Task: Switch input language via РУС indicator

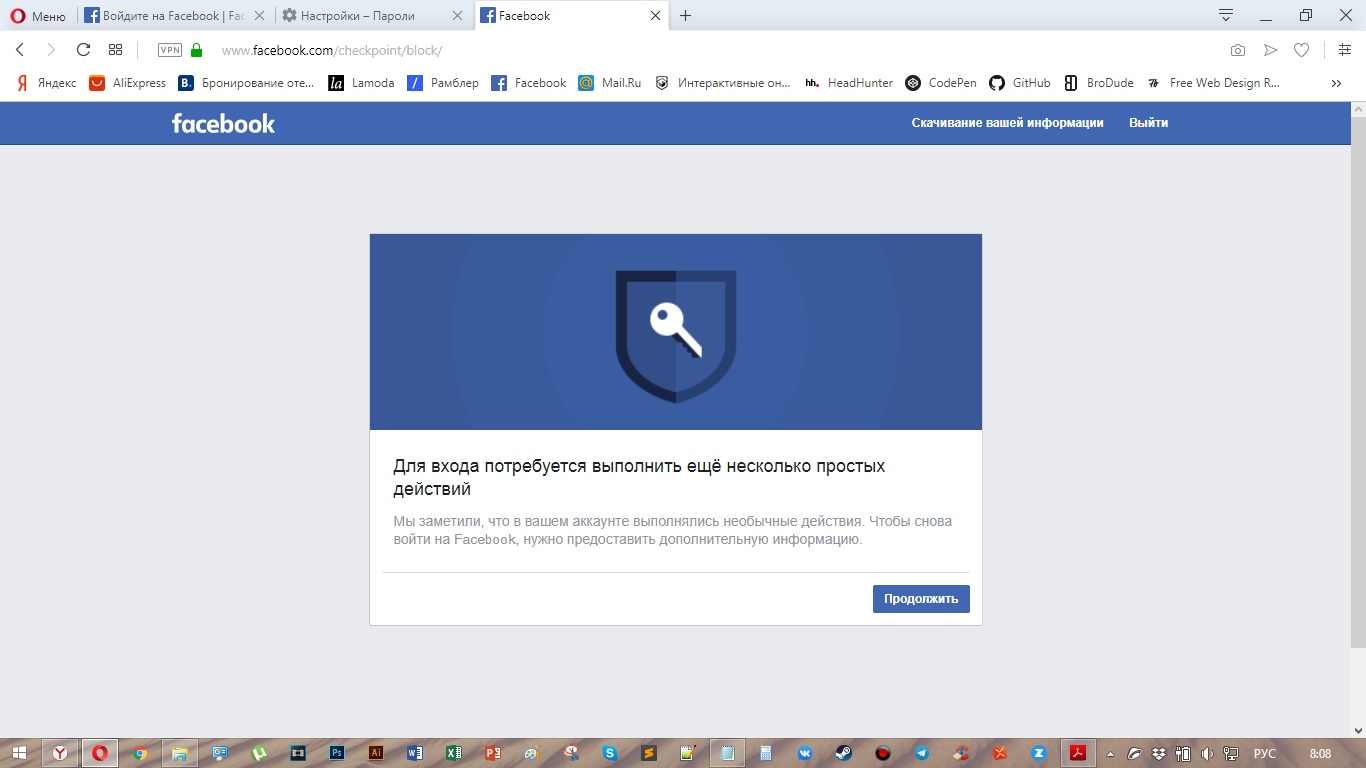Action: tap(1264, 753)
